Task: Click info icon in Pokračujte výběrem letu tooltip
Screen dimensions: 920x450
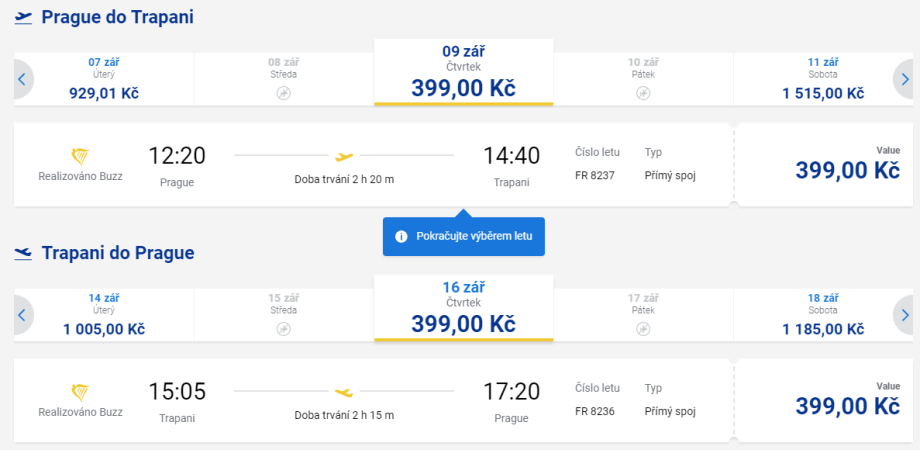Action: point(401,236)
